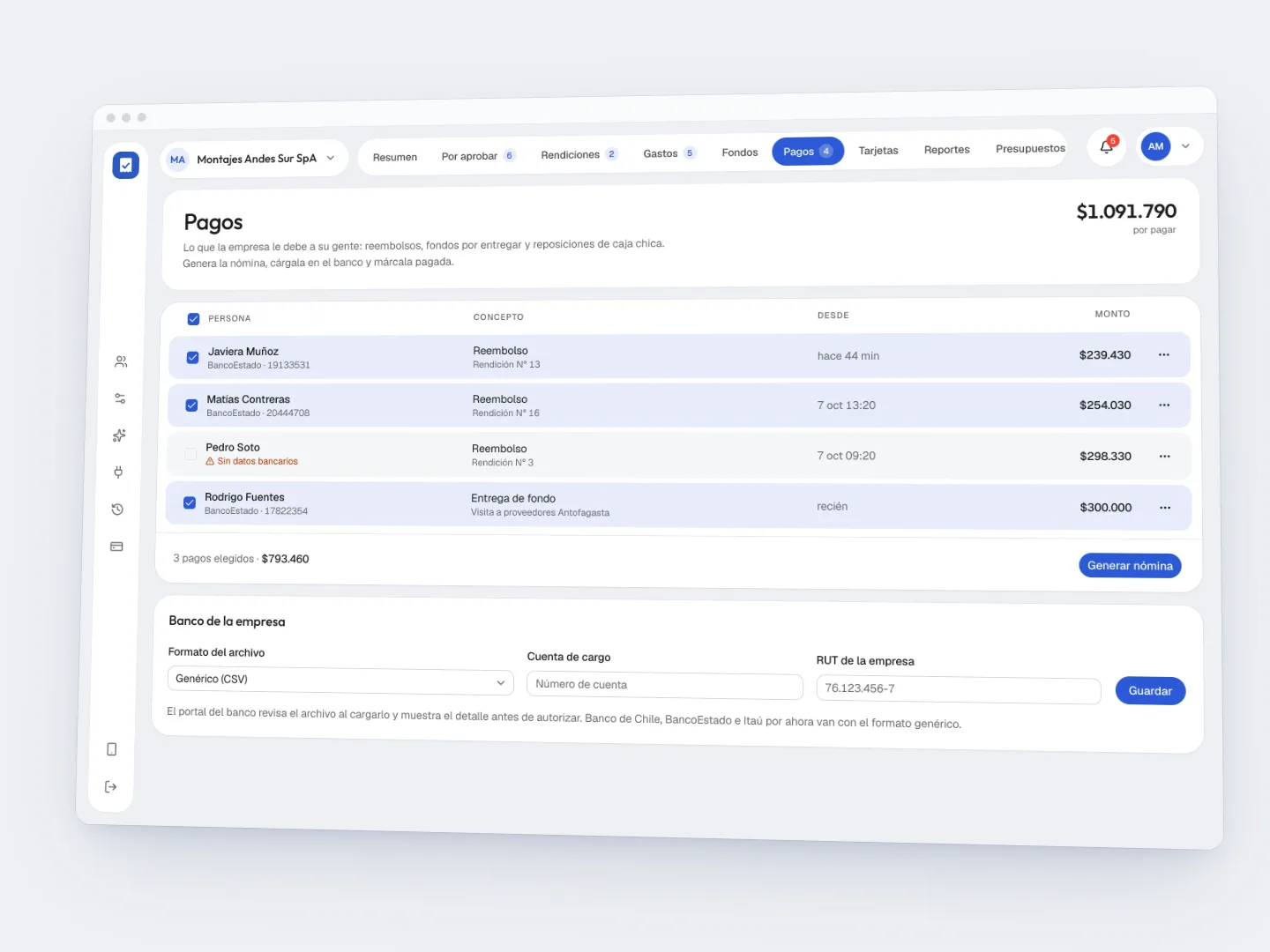Viewport: 1270px width, 952px height.
Task: Click the AM user avatar
Action: coord(1155,146)
